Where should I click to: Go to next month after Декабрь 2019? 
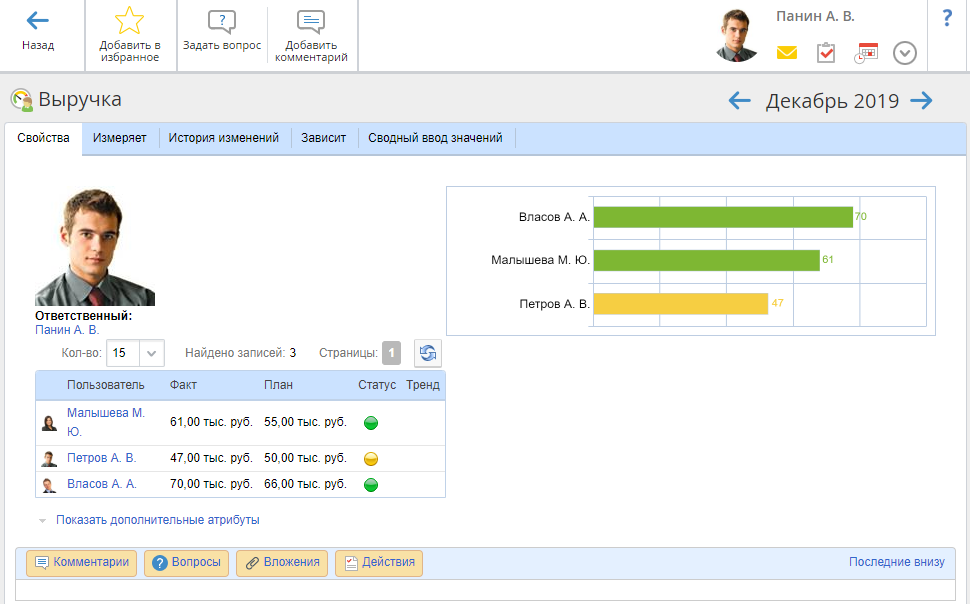[x=921, y=100]
